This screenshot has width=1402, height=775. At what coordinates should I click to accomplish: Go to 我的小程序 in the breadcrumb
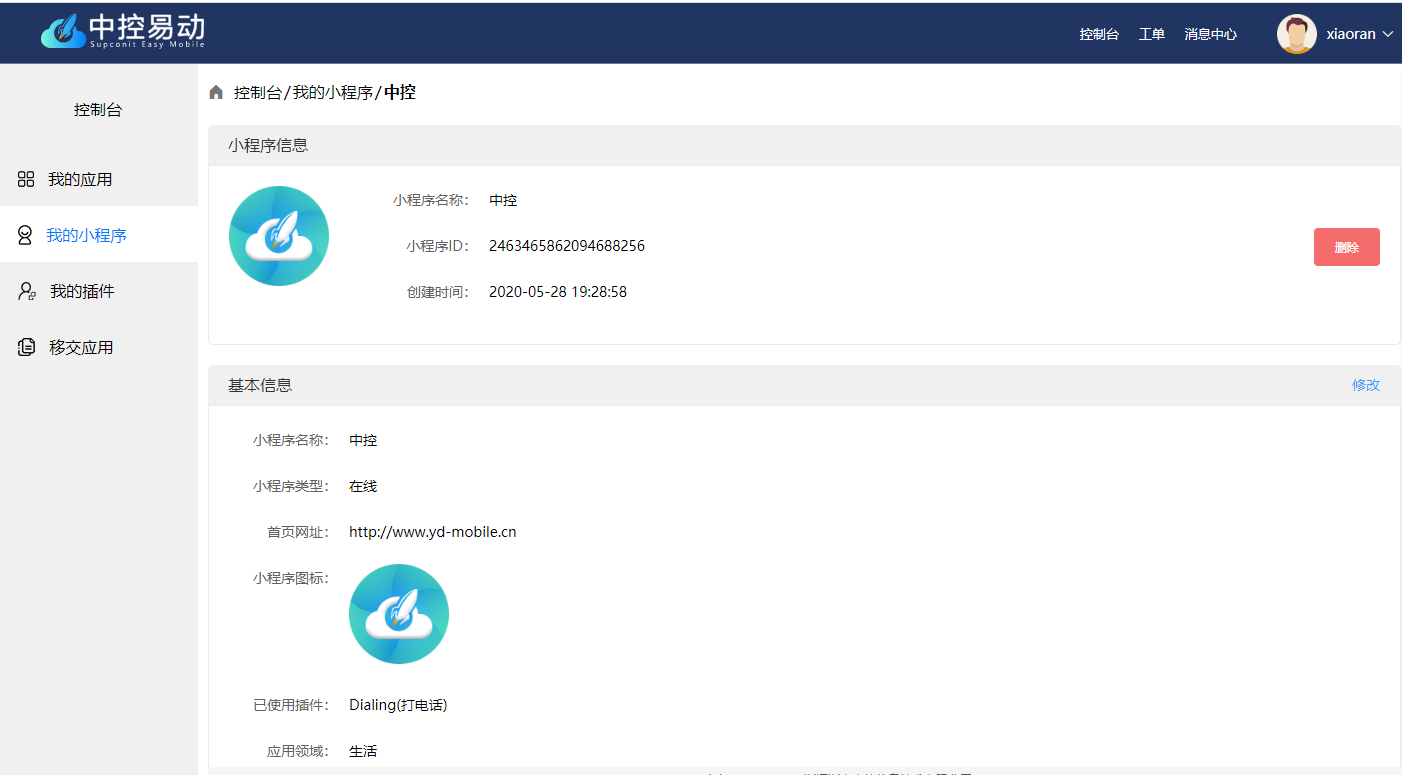coord(333,92)
